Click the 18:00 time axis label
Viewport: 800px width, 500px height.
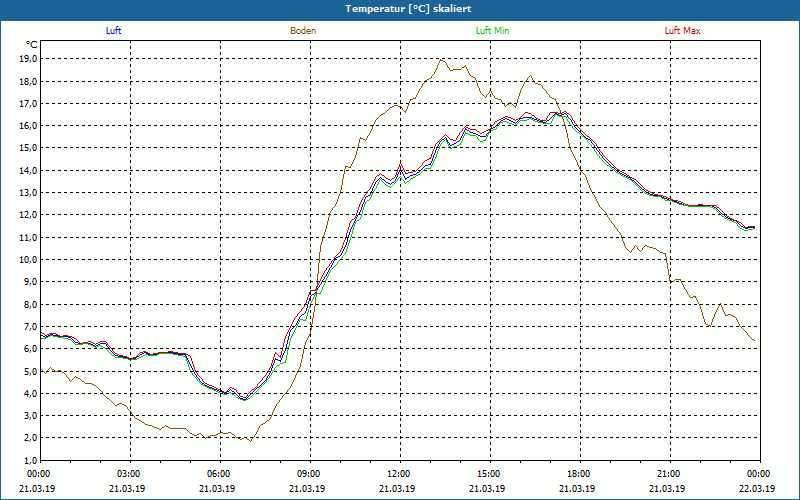click(580, 474)
